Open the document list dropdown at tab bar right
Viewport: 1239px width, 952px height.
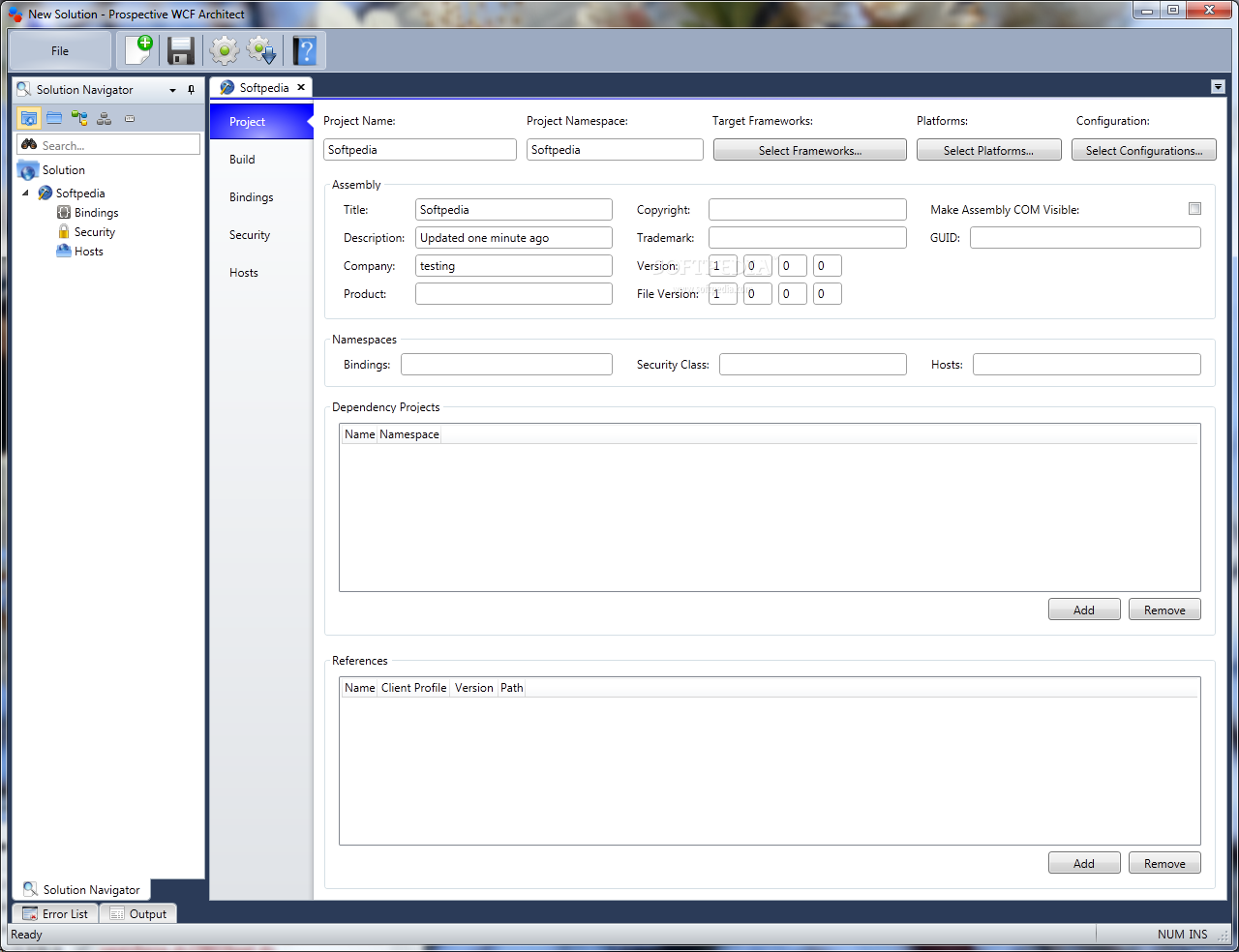[x=1218, y=87]
